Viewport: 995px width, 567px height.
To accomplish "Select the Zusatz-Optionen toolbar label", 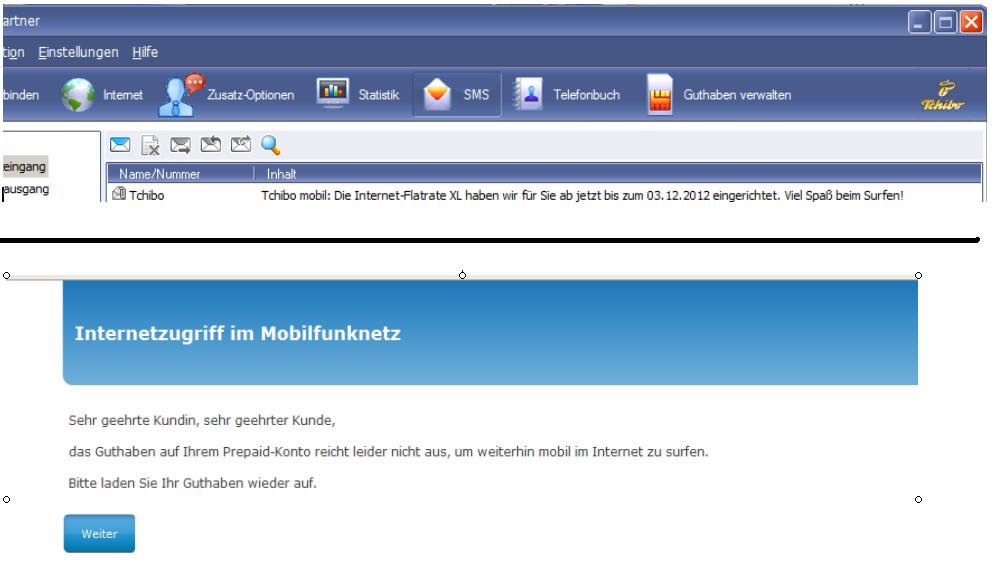I will click(x=251, y=94).
